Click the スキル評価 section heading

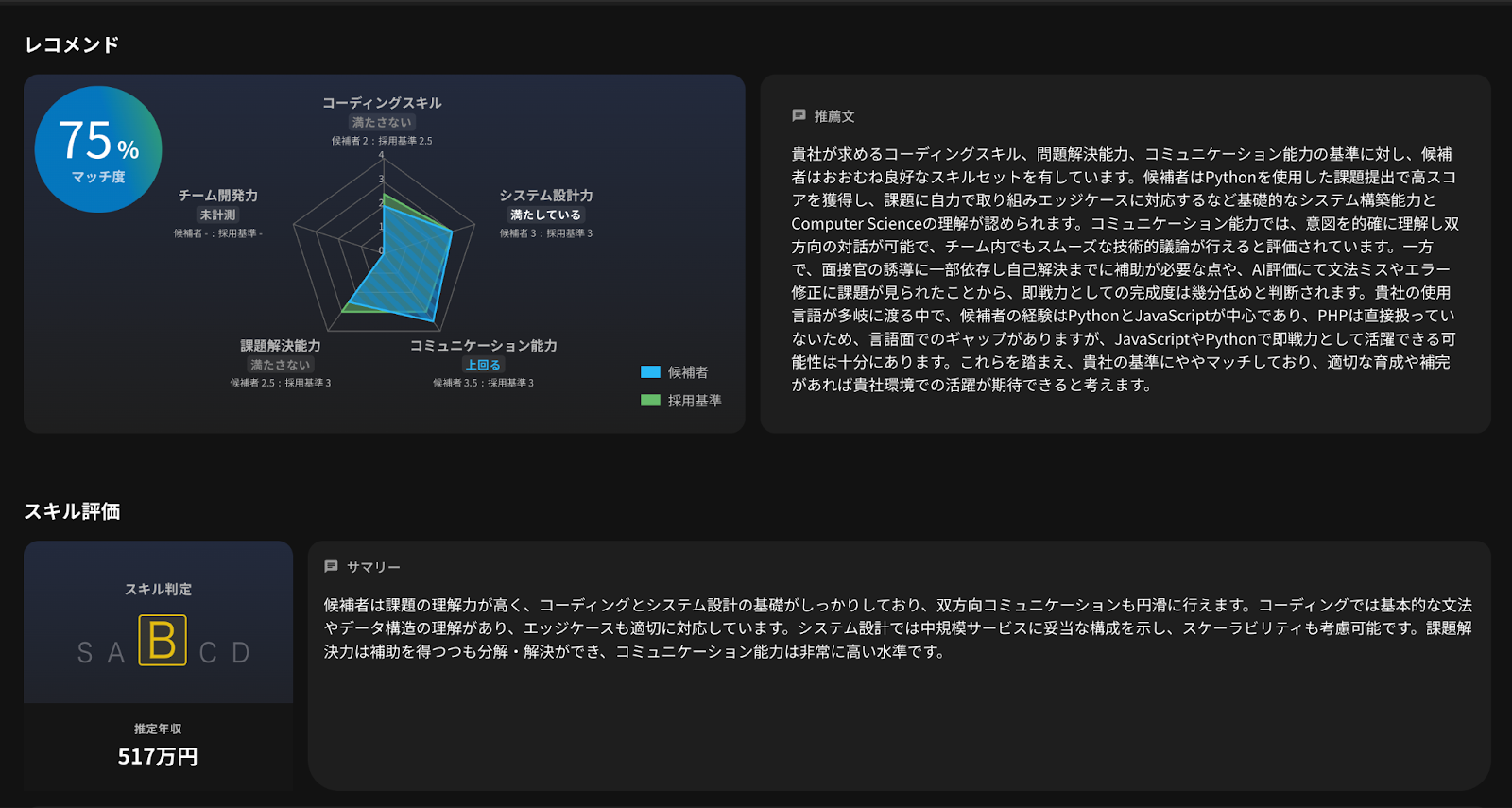pos(72,511)
